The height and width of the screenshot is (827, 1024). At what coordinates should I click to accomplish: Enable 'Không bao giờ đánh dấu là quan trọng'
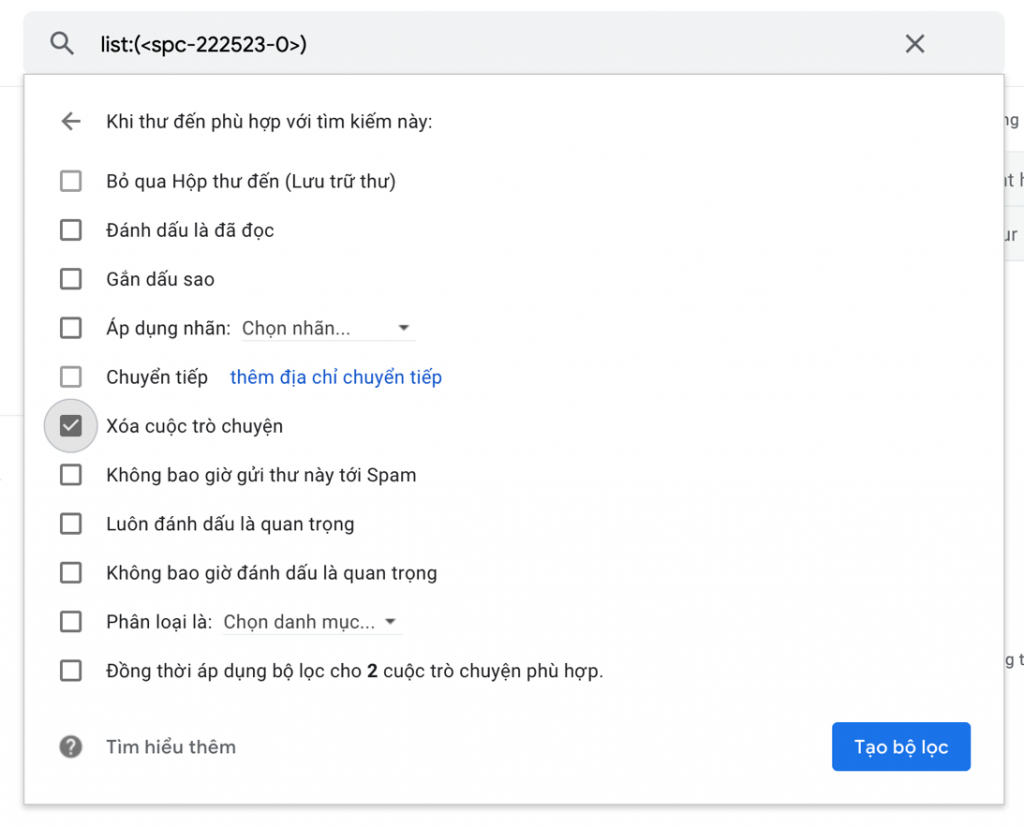(70, 572)
